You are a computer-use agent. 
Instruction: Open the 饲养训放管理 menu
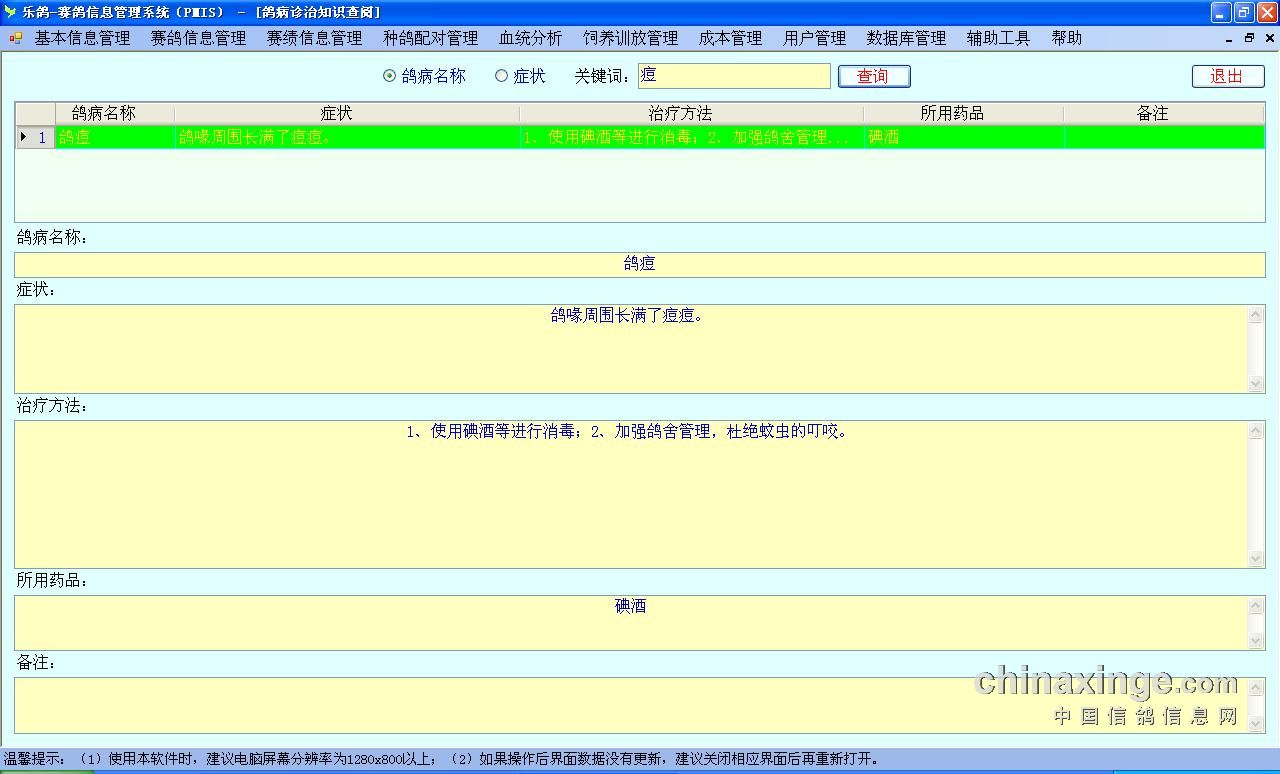630,38
